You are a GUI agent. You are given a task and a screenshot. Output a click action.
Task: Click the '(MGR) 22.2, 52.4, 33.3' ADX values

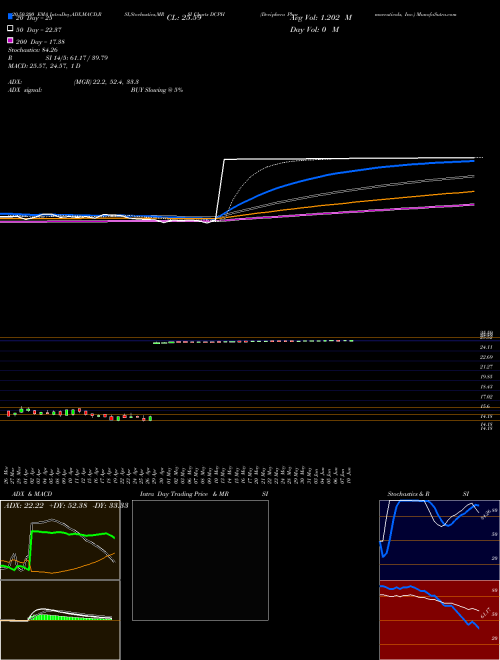pyautogui.click(x=106, y=82)
